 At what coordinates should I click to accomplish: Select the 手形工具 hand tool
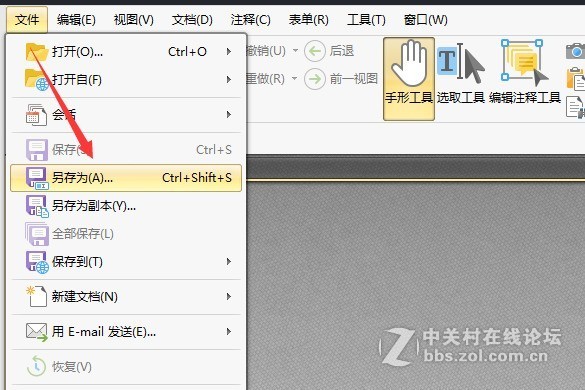(x=409, y=78)
